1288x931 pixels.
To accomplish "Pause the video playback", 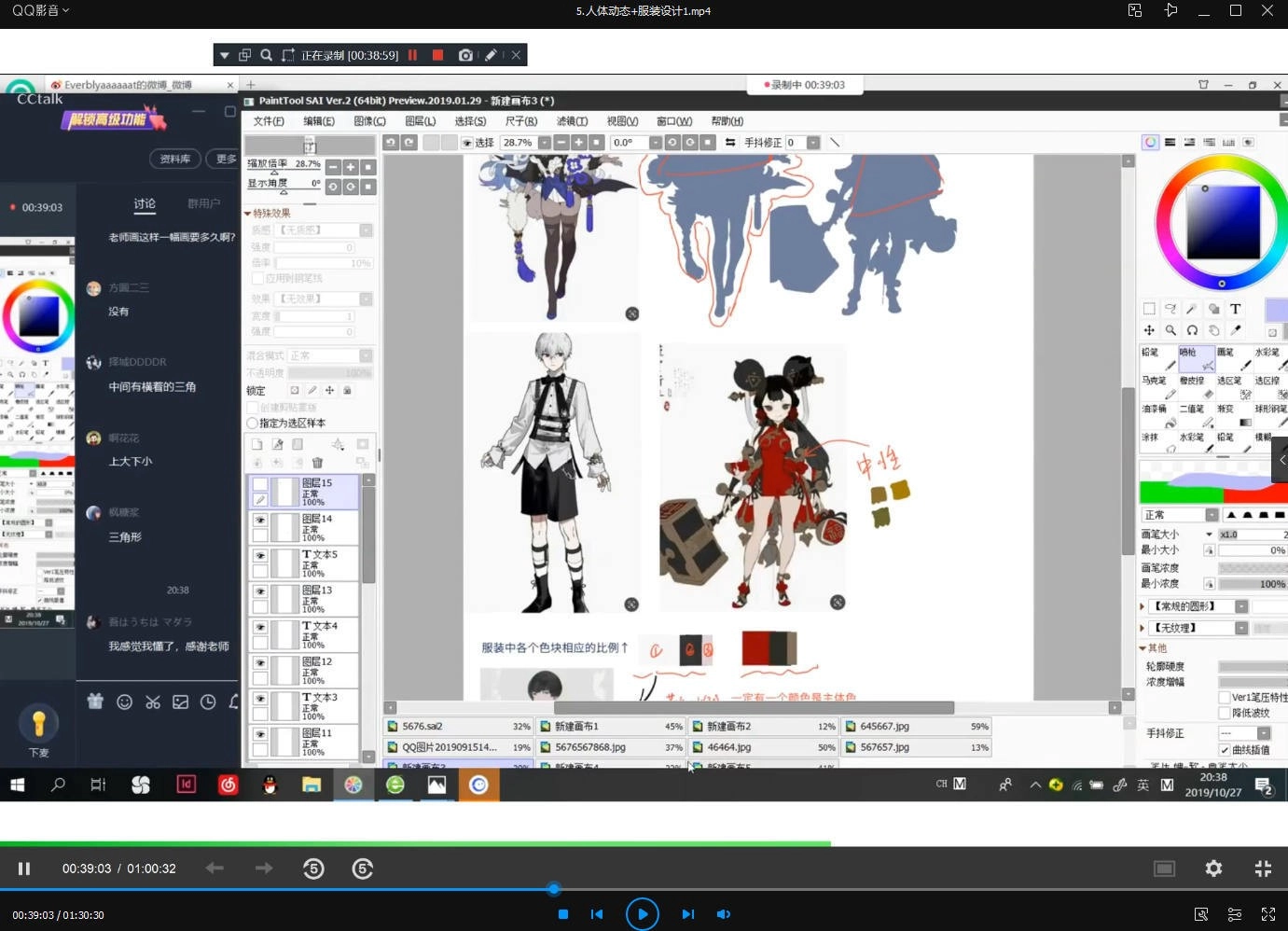I will [25, 868].
